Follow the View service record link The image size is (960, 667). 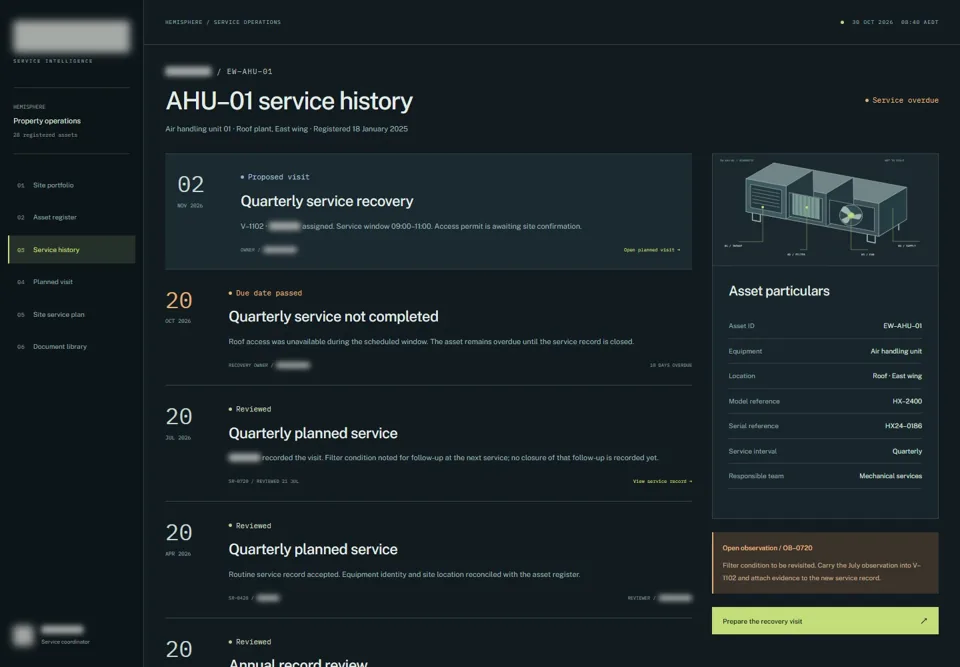tap(662, 481)
